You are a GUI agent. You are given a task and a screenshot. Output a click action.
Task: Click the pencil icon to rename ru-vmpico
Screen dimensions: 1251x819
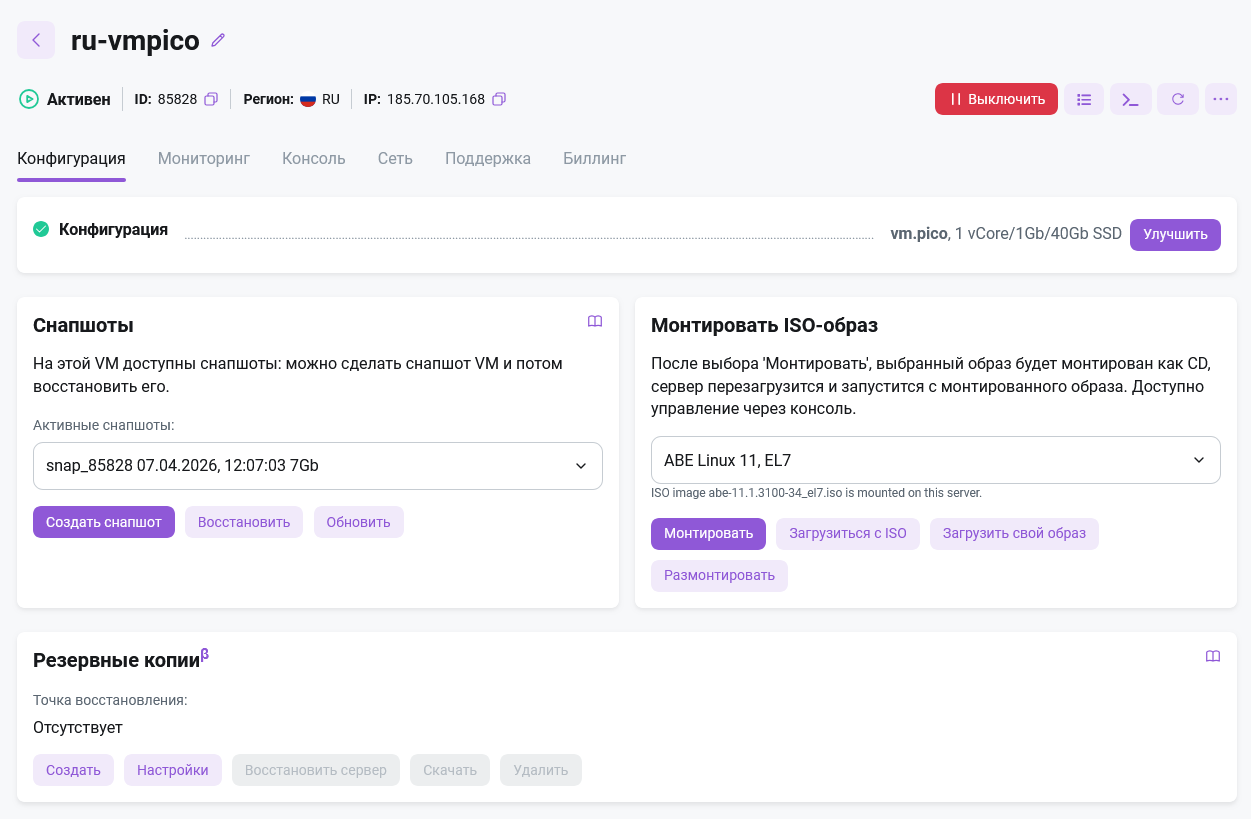(218, 40)
